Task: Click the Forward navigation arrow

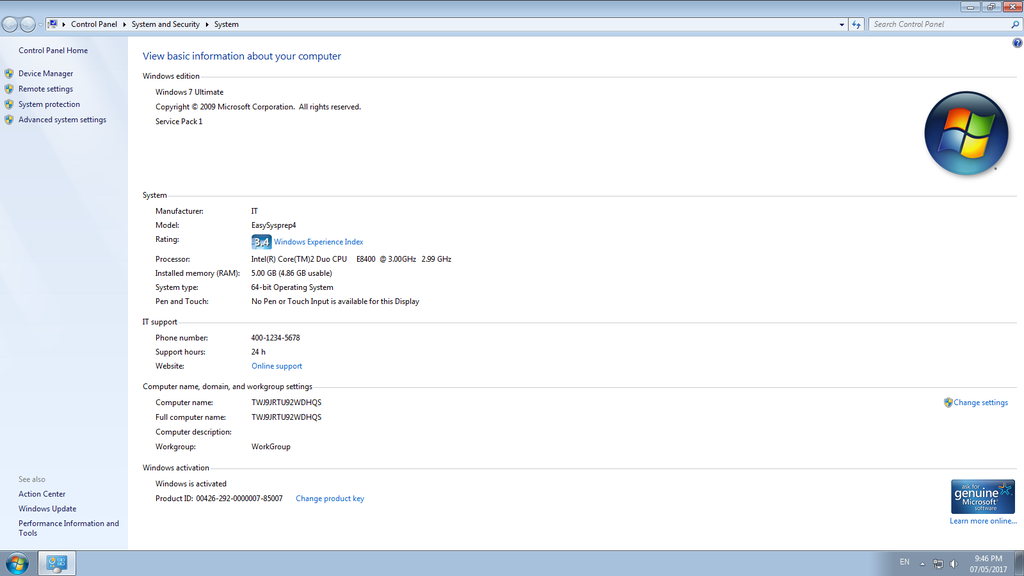Action: 27,25
